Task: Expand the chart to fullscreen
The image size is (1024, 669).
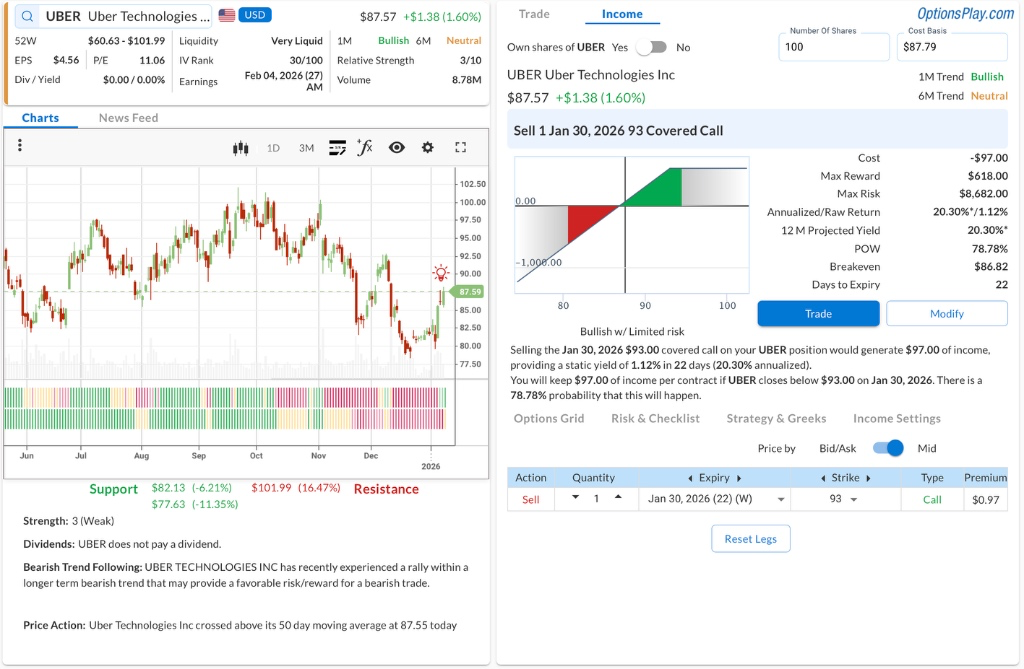Action: click(461, 148)
